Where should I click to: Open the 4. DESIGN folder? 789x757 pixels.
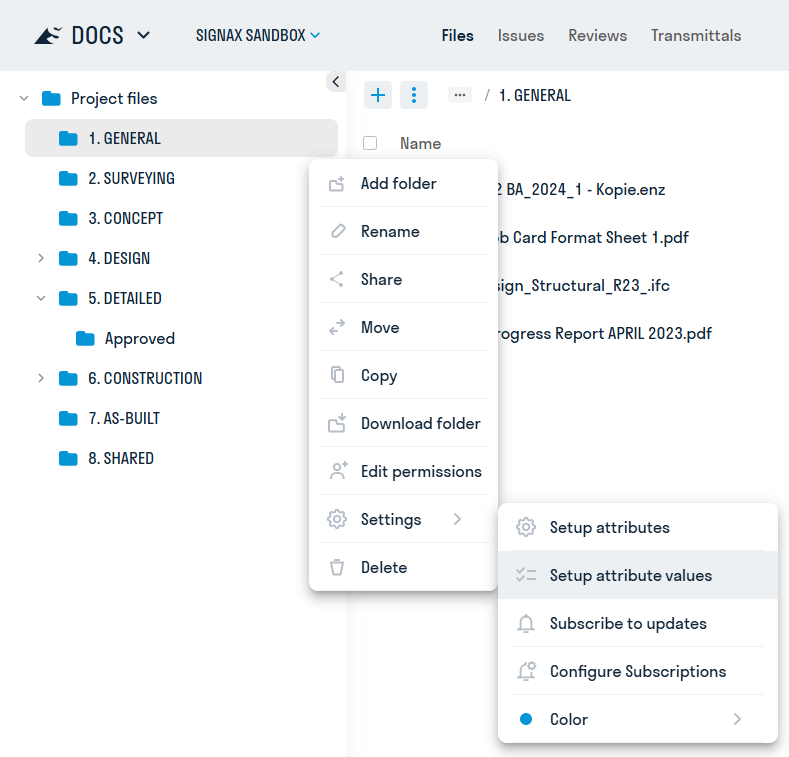(119, 258)
